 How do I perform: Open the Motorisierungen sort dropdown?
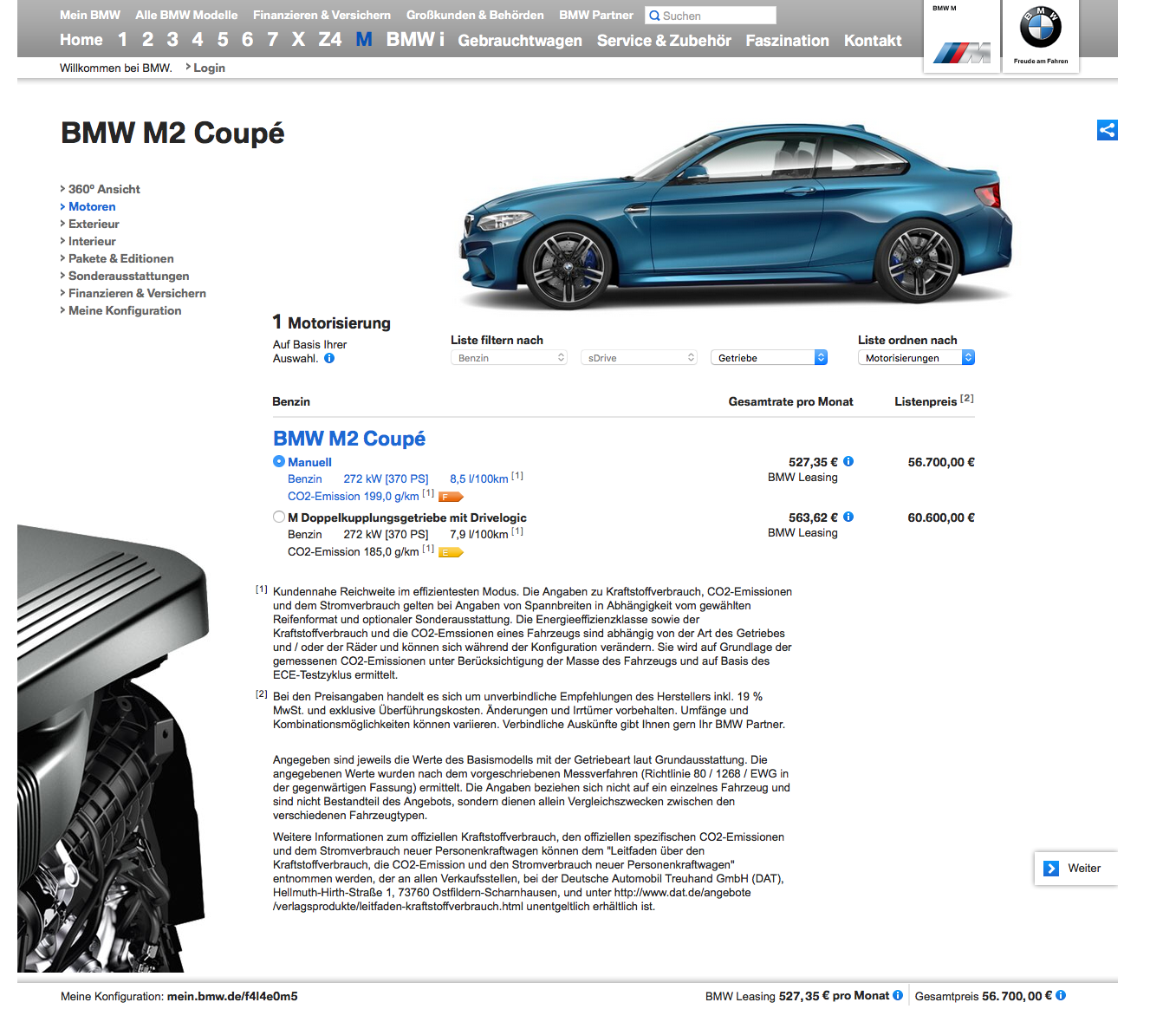(917, 358)
